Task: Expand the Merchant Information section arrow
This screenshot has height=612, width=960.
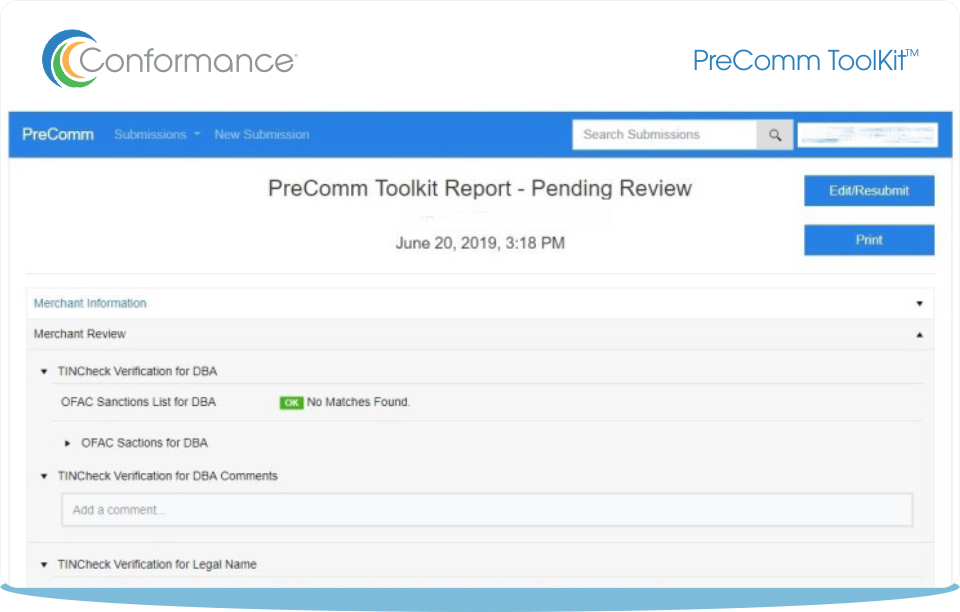Action: tap(920, 304)
